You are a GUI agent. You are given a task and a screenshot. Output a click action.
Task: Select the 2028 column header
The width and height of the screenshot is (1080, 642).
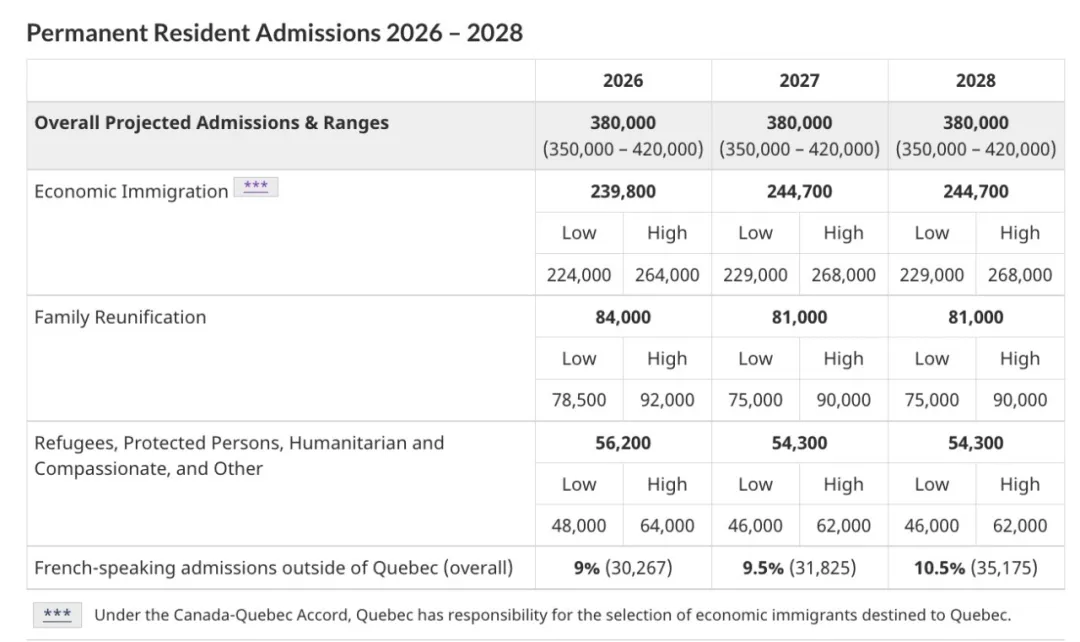(x=975, y=81)
